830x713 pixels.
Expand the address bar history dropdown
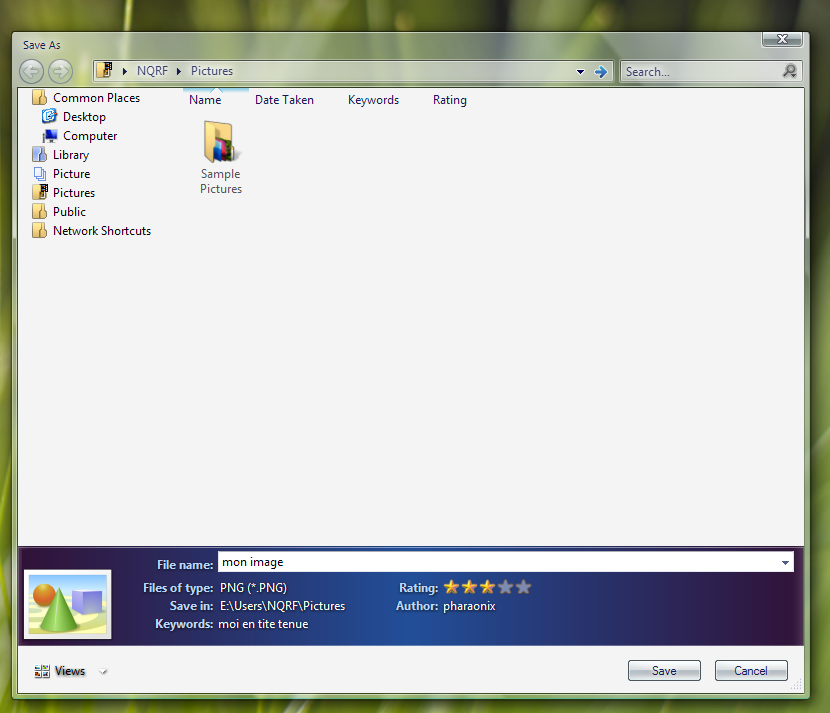580,72
